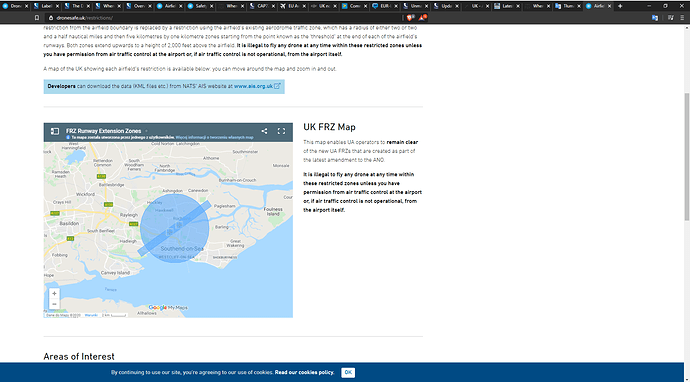Click 'Southend-on-Sea' label on the map

[182, 249]
